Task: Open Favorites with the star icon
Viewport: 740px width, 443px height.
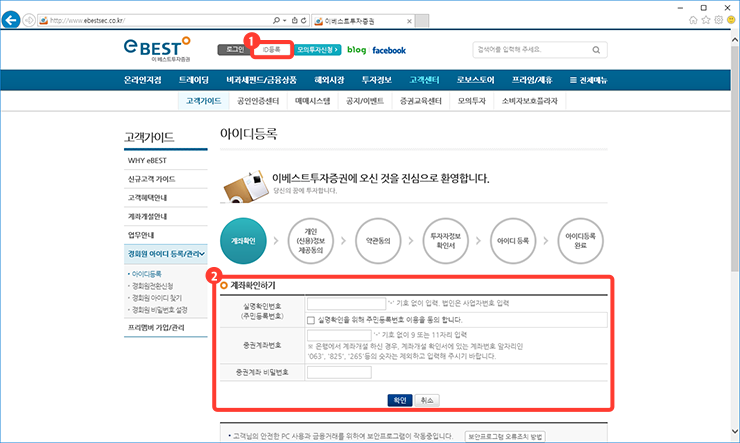Action: [706, 20]
